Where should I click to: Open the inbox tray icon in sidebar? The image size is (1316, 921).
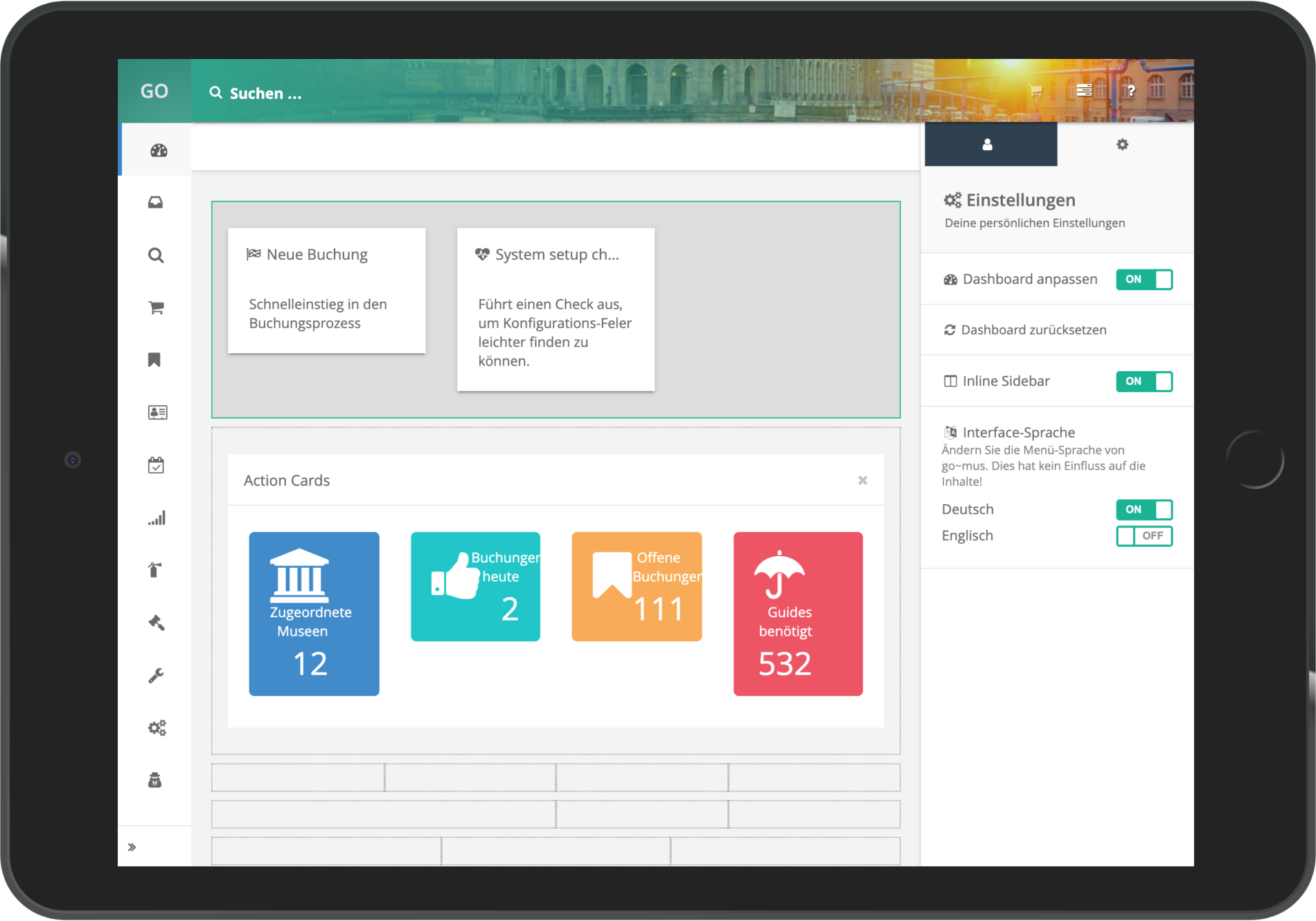click(x=156, y=202)
